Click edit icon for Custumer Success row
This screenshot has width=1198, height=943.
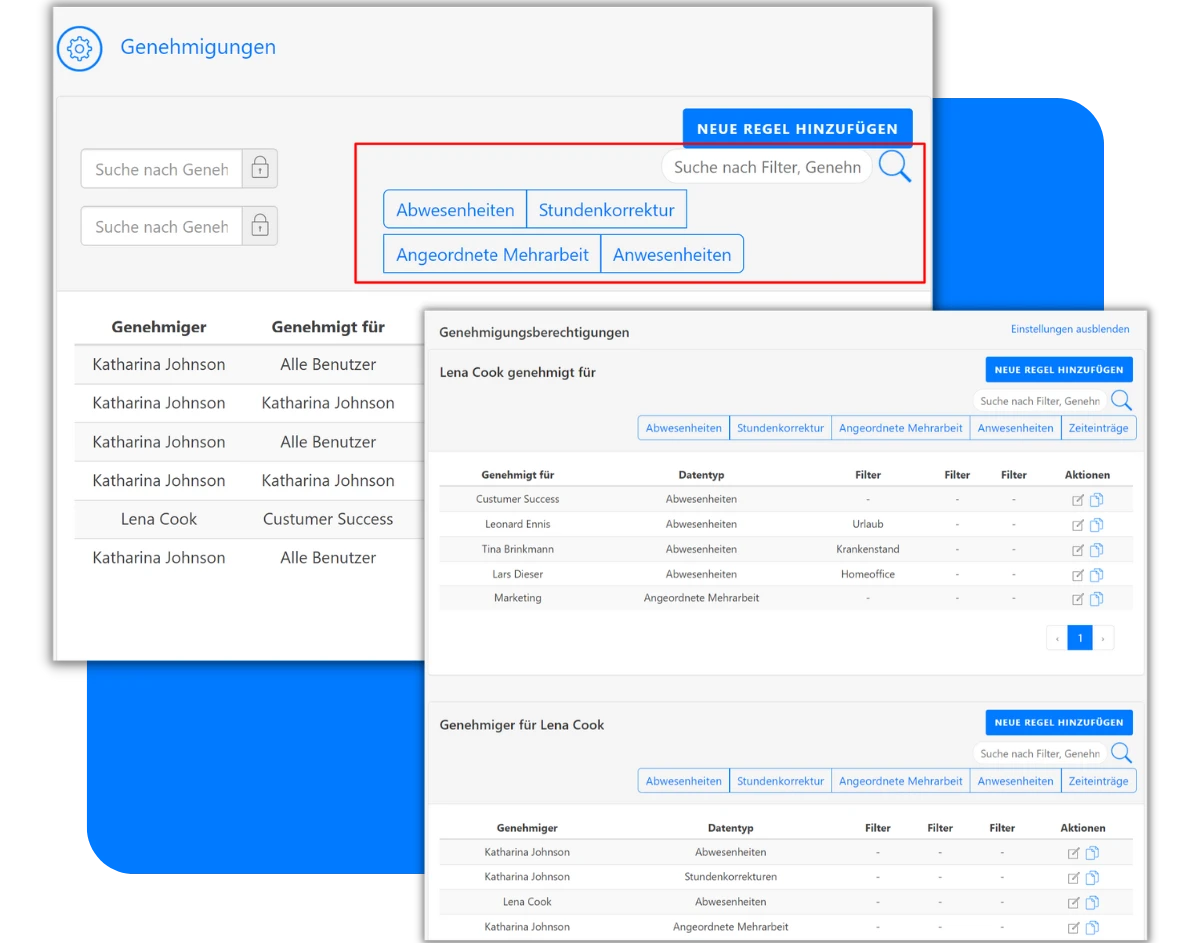point(1077,500)
